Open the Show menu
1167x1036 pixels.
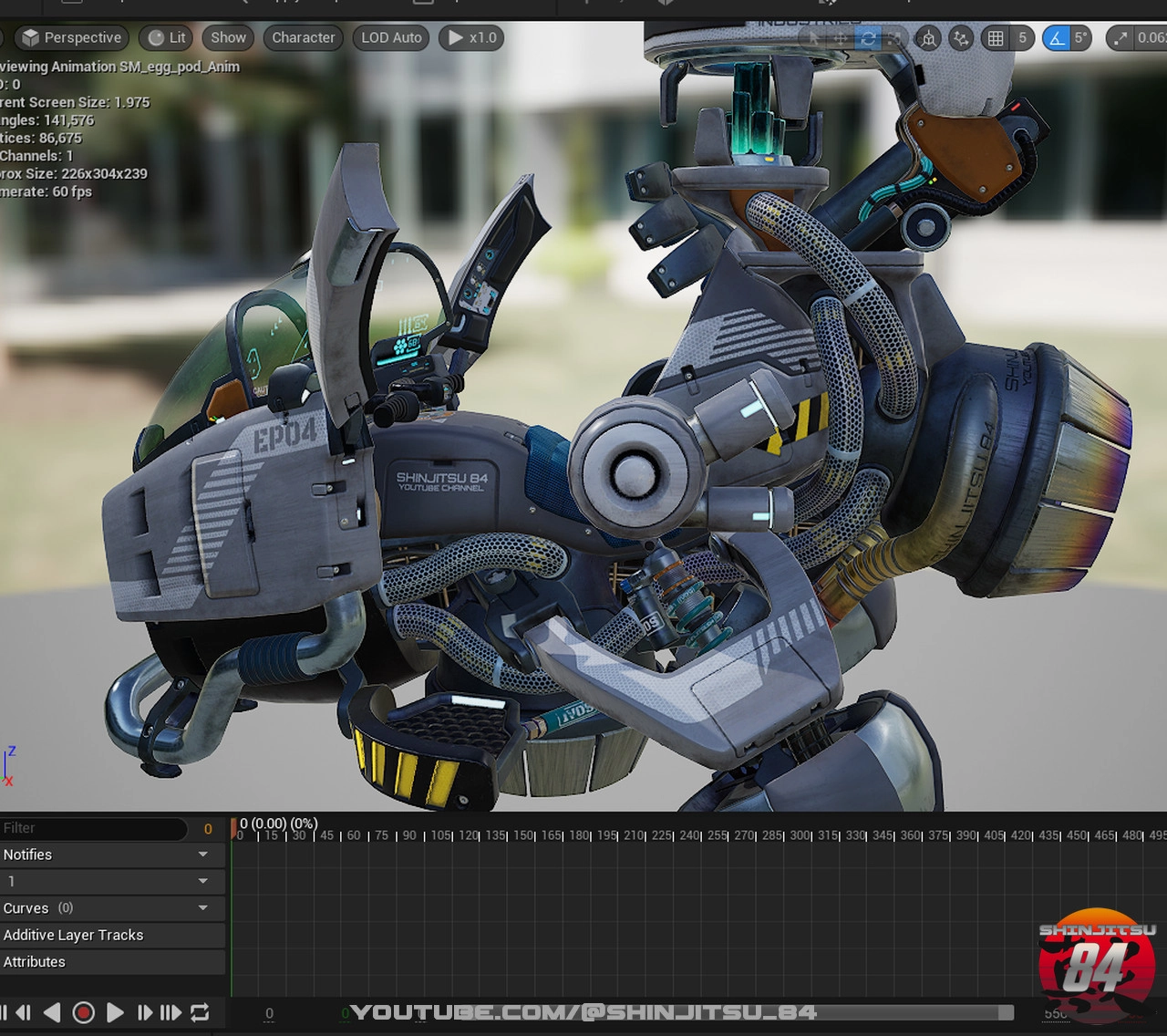(x=228, y=37)
